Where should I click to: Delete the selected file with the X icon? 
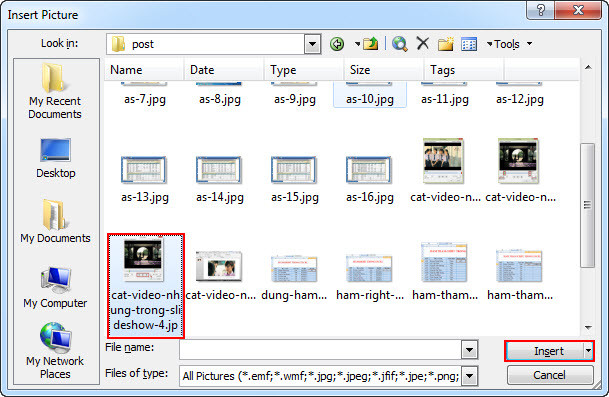click(x=423, y=44)
